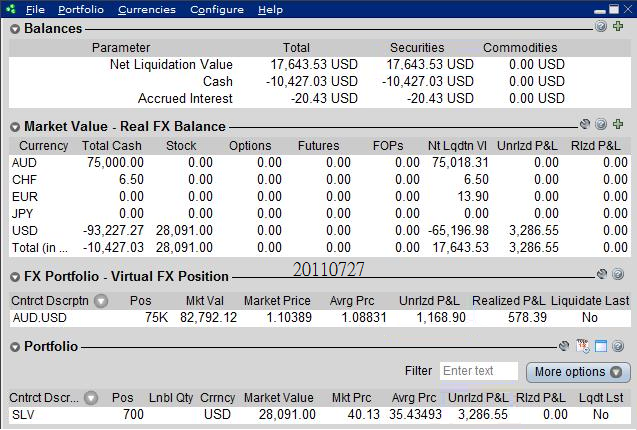
Task: Click the Accrued Interest parameter label
Action: pyautogui.click(x=185, y=98)
